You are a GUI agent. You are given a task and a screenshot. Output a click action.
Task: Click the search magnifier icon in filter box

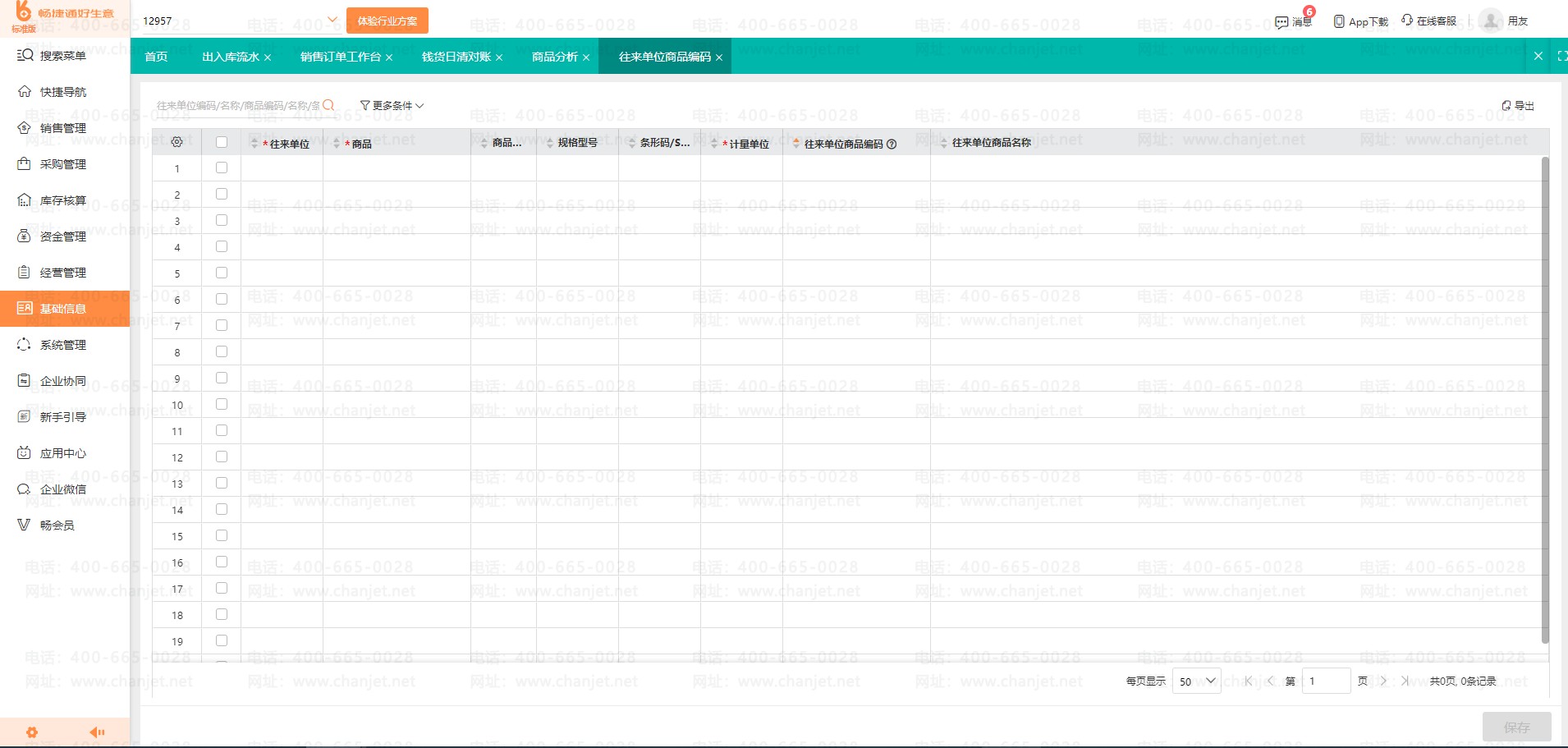(x=328, y=105)
